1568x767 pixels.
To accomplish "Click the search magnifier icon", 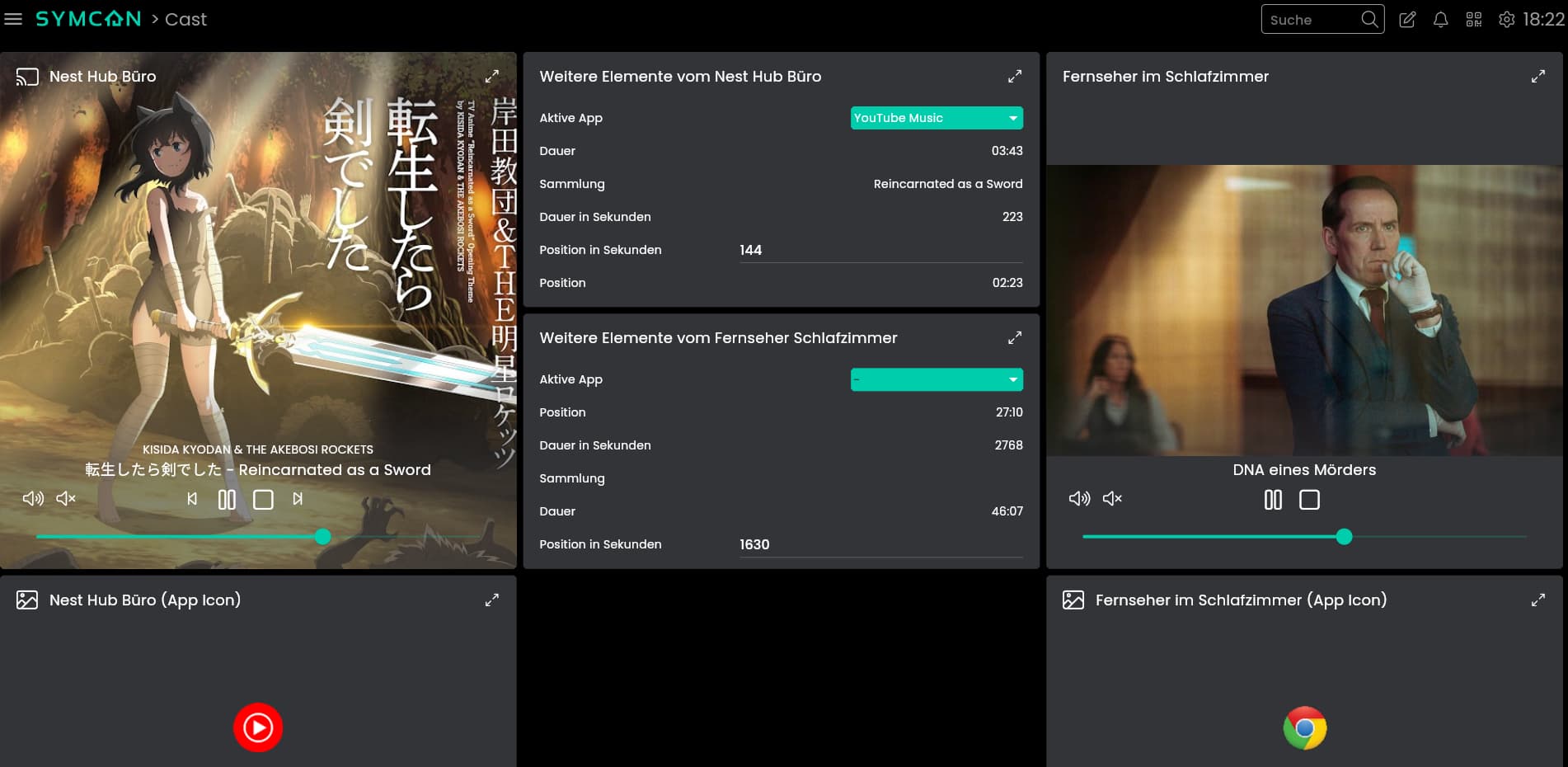I will pyautogui.click(x=1369, y=19).
